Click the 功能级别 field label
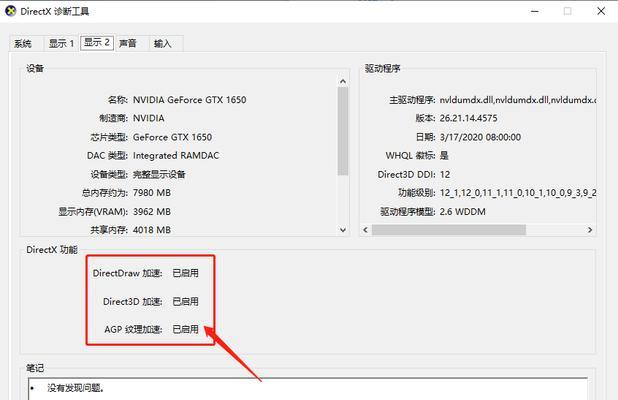The width and height of the screenshot is (618, 400). [x=417, y=193]
